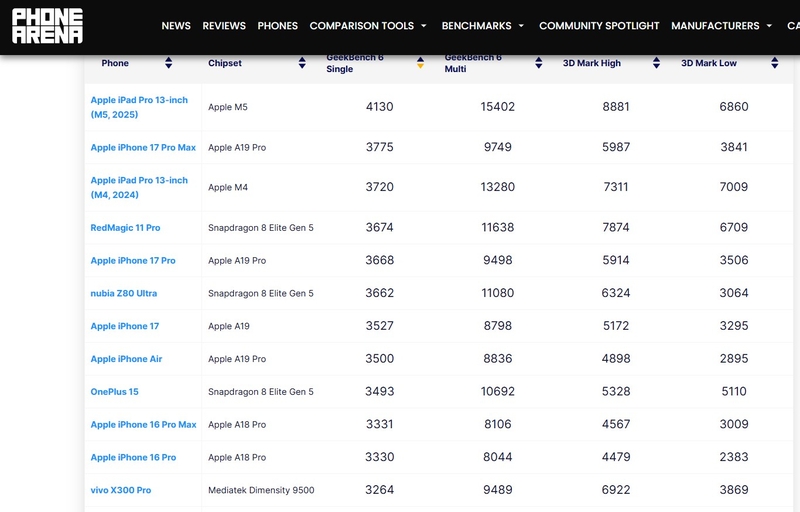Expand the Benchmarks dropdown
Viewport: 800px width, 512px height.
coord(483,25)
